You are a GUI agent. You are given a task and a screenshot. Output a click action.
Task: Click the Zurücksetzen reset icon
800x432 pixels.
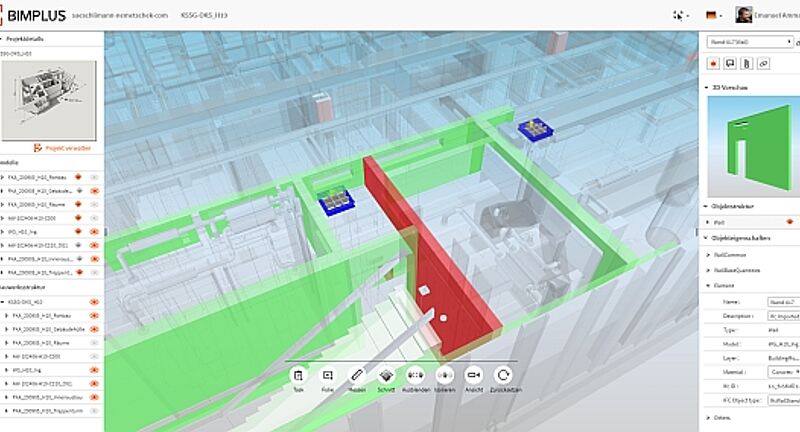coord(504,375)
